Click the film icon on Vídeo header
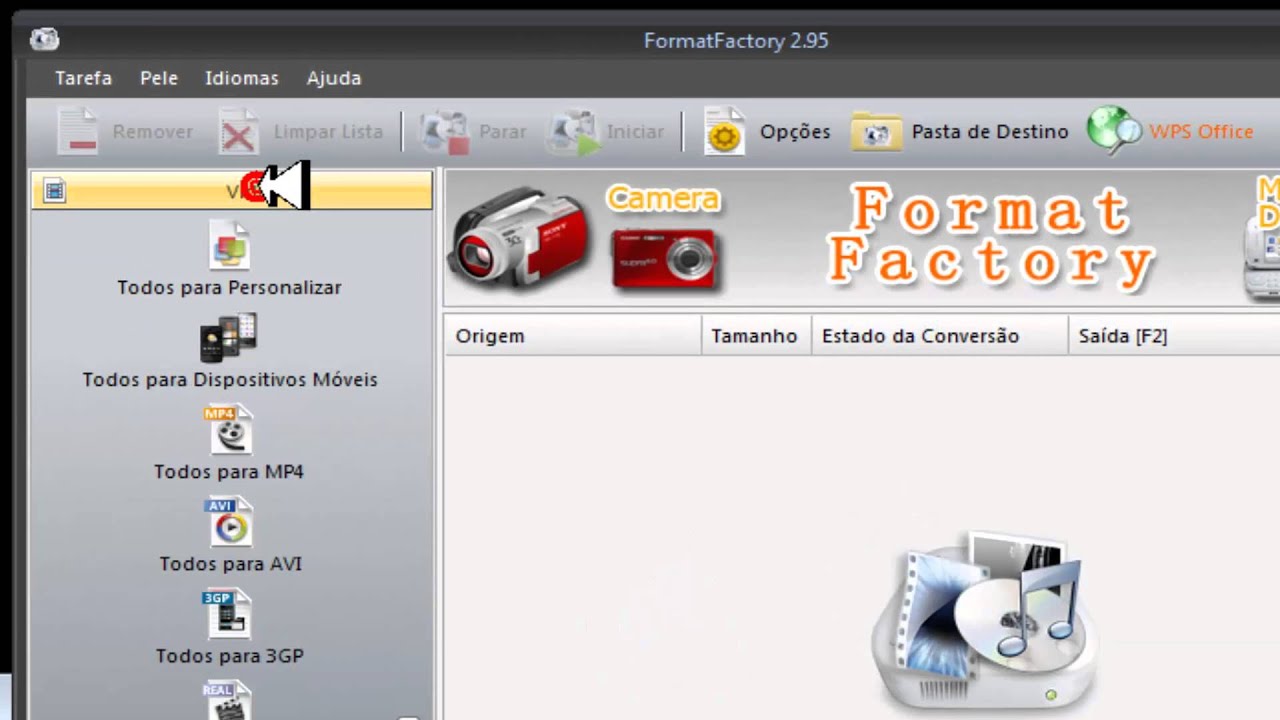The width and height of the screenshot is (1280, 720). [55, 190]
